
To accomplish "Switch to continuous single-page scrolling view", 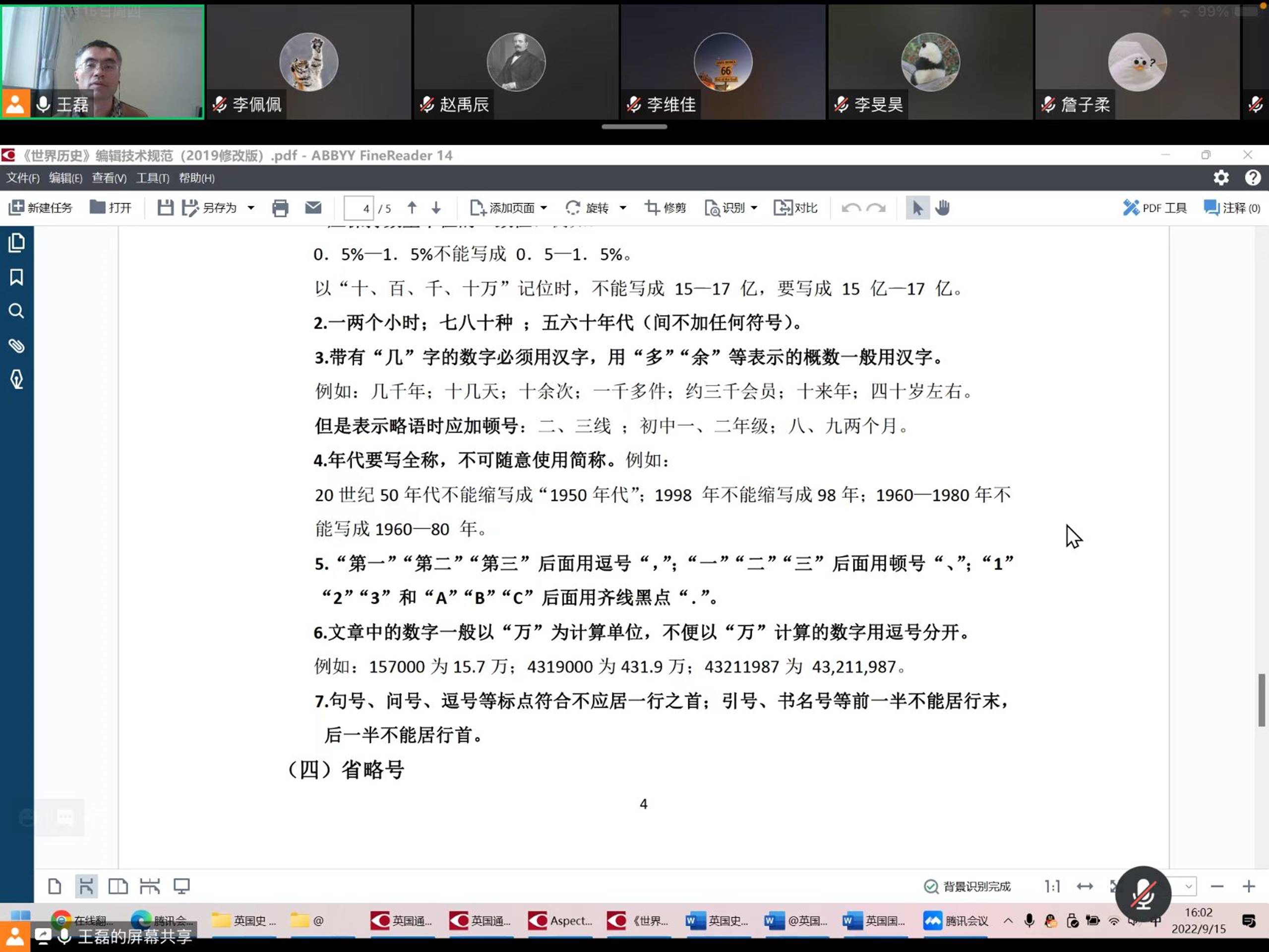I will [x=86, y=886].
